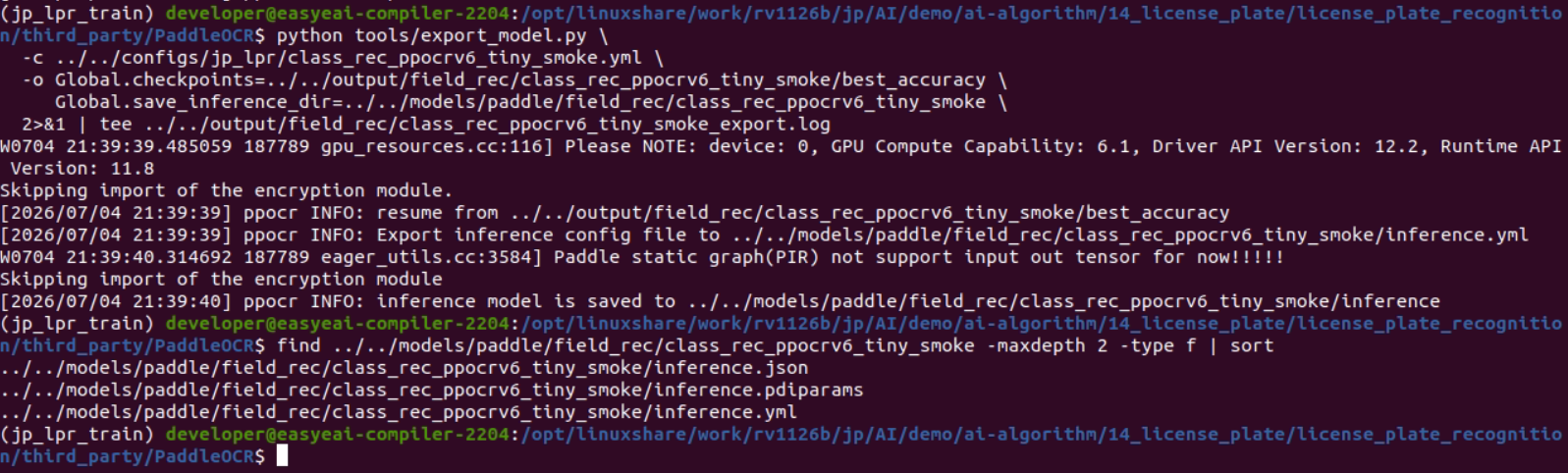Click the inference.pdiparams file path line
The width and height of the screenshot is (1568, 473).
pyautogui.click(x=432, y=390)
